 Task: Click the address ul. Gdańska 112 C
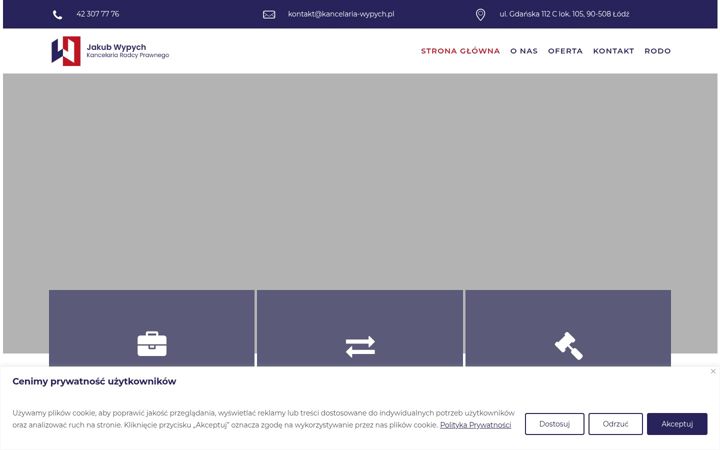(x=564, y=14)
